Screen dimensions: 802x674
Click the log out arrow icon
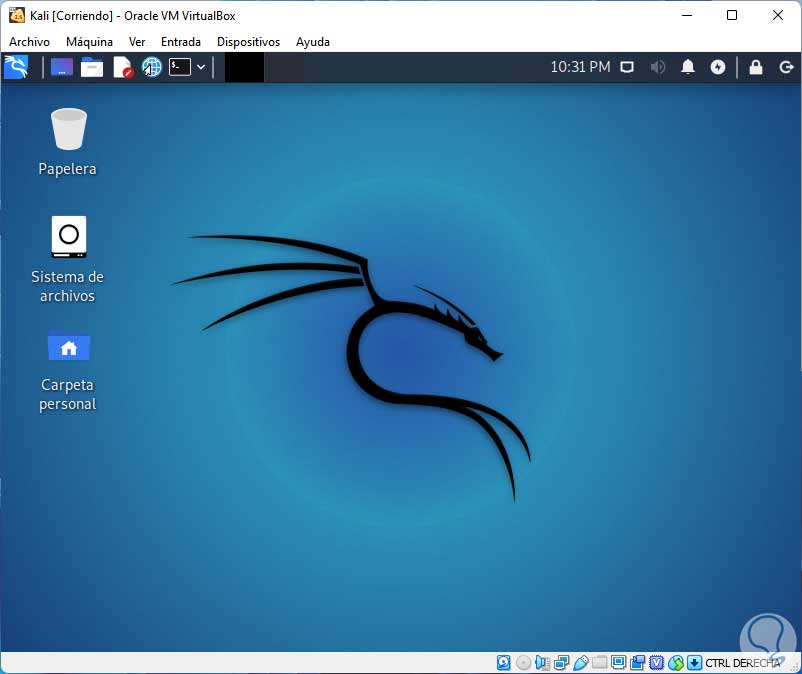[x=786, y=67]
